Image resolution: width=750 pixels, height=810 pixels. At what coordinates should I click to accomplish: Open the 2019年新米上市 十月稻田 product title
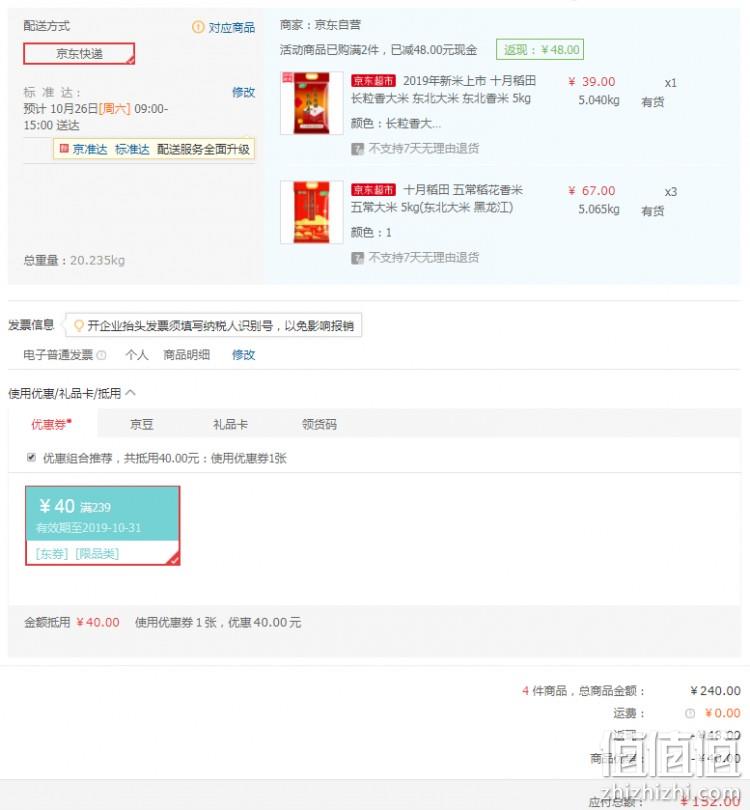[x=444, y=89]
